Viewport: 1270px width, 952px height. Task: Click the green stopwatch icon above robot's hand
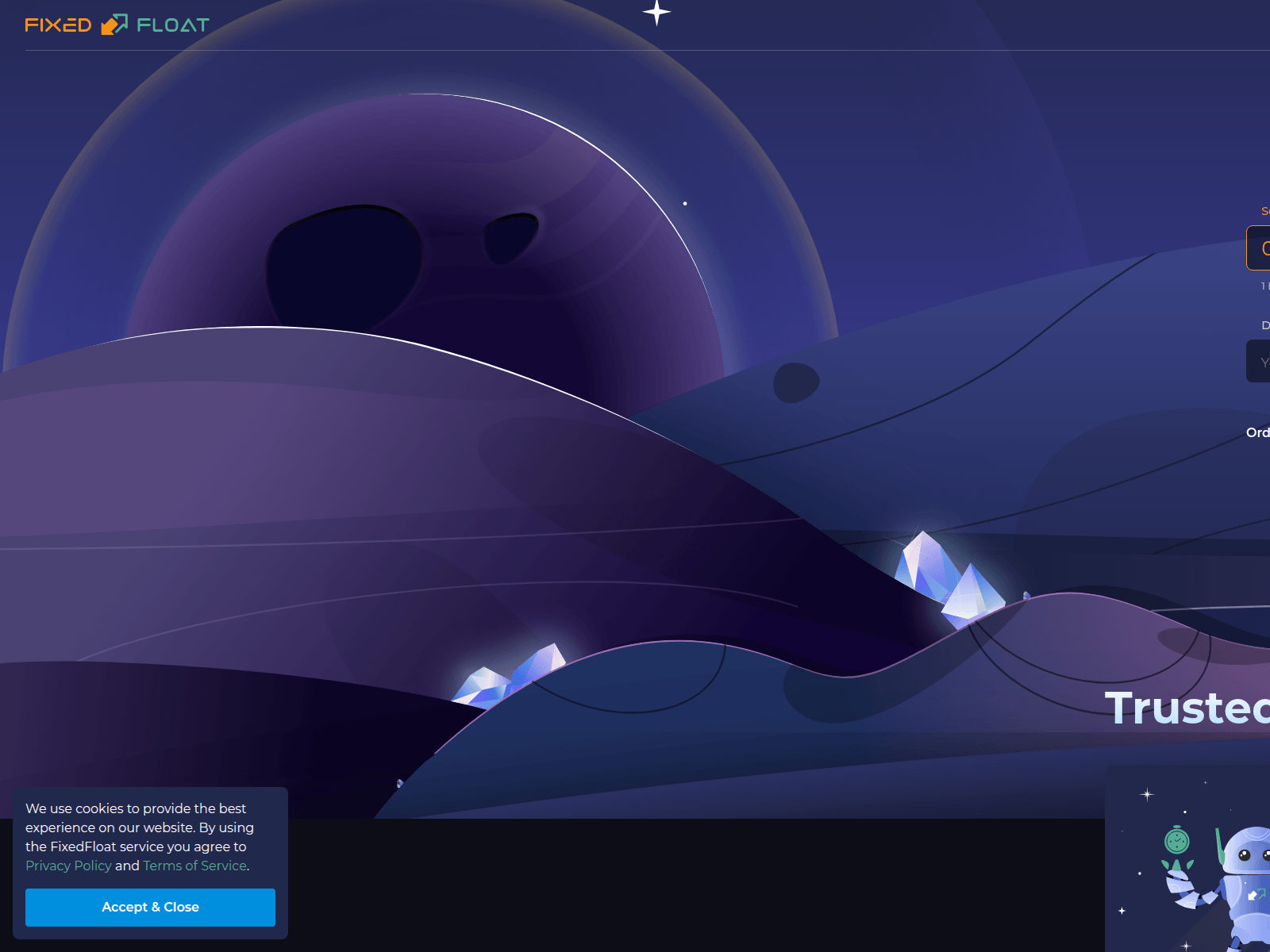click(x=1176, y=840)
